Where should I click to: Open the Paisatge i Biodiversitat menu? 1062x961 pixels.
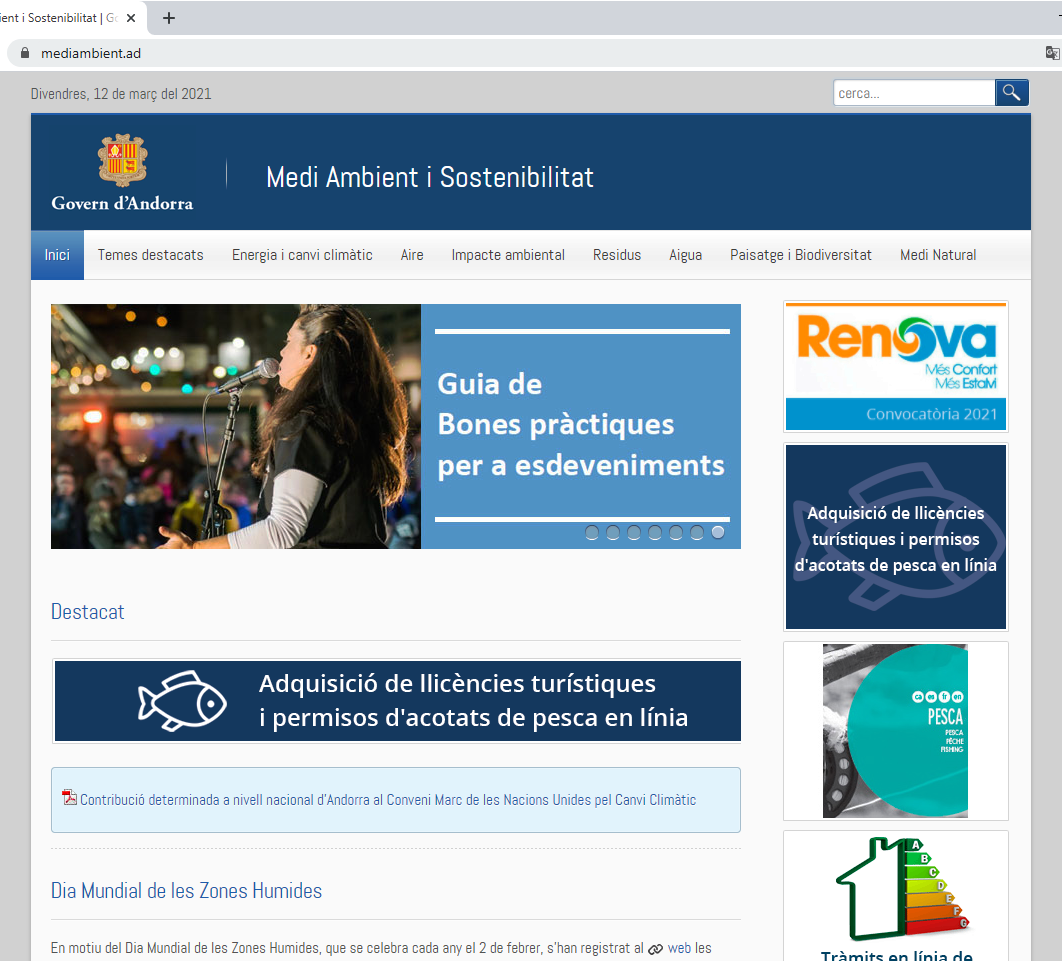coord(800,255)
